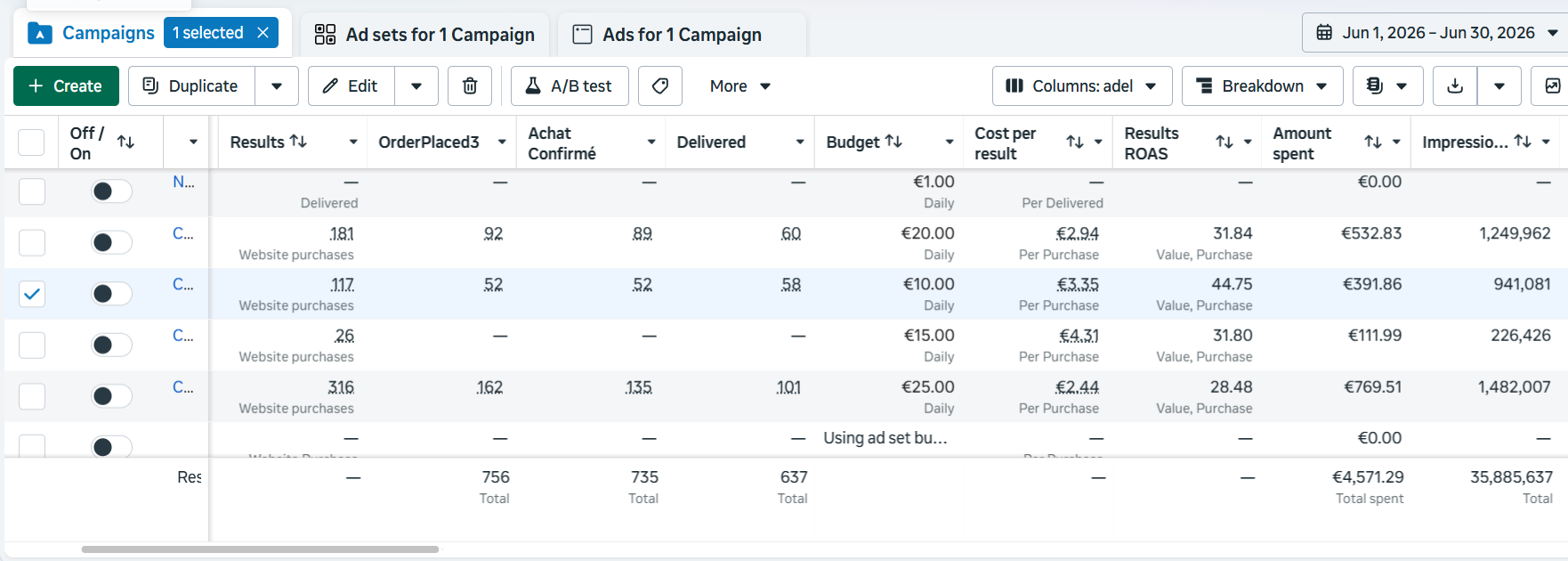Expand the Edit options arrow

point(416,86)
